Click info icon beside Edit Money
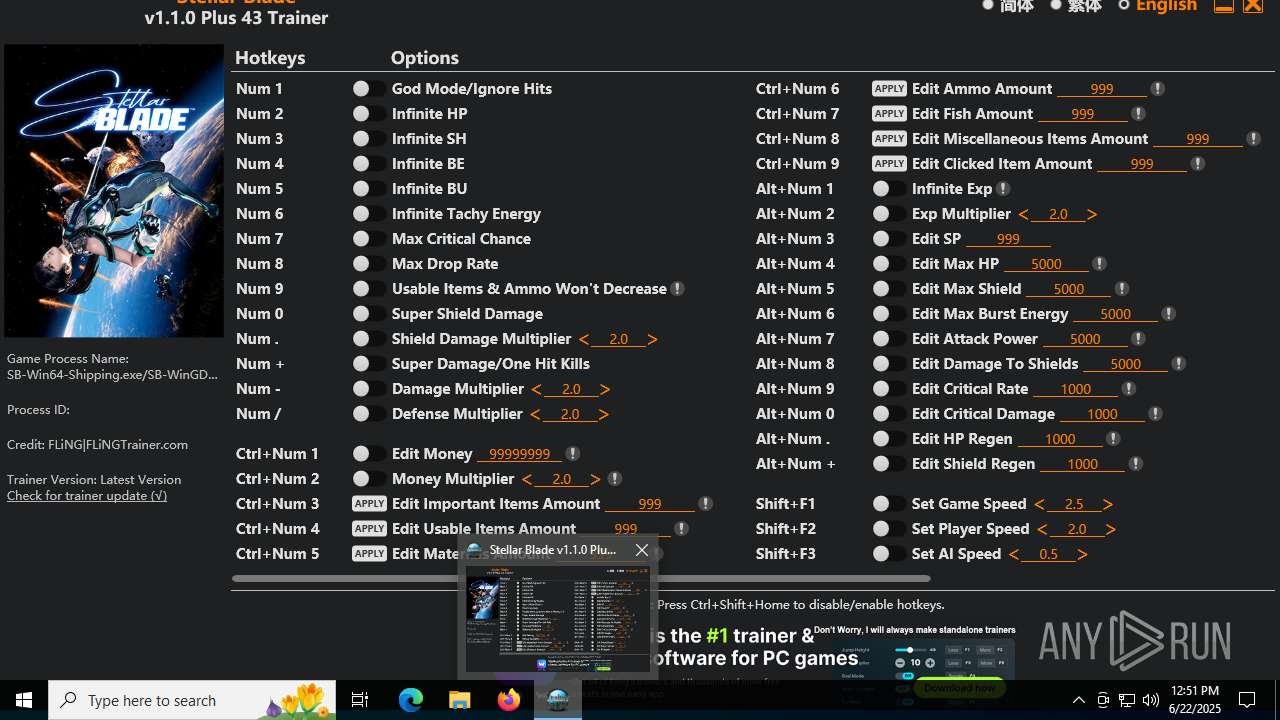 pos(572,454)
